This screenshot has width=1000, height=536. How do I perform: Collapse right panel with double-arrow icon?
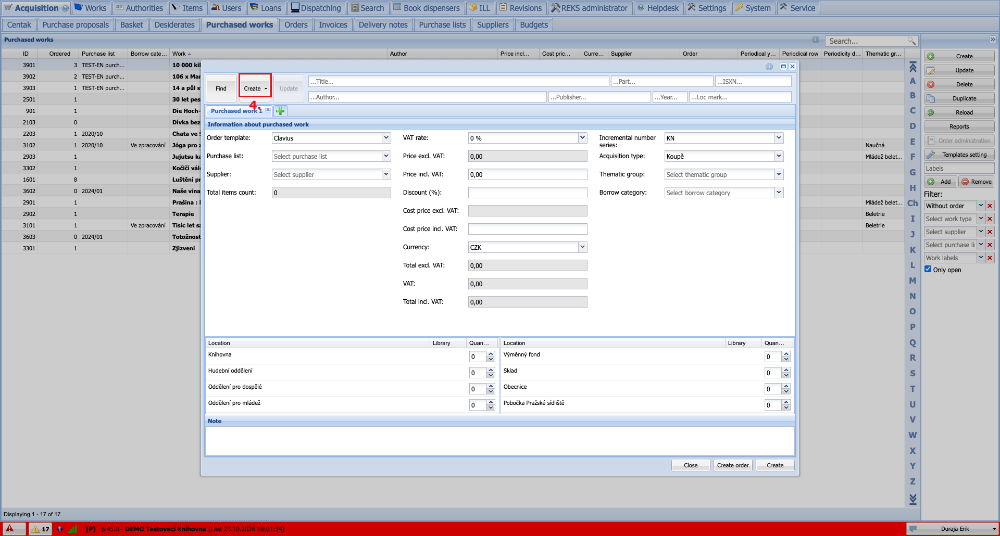(992, 39)
